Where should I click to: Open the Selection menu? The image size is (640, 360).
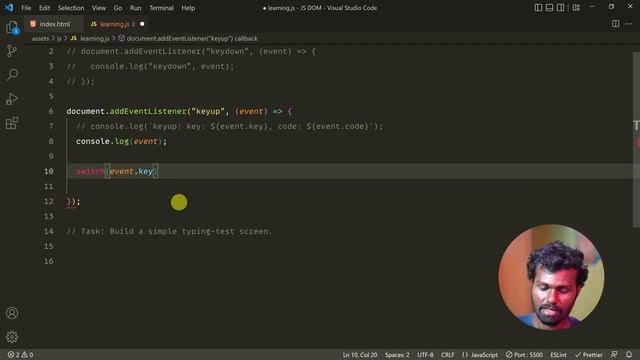pyautogui.click(x=71, y=8)
